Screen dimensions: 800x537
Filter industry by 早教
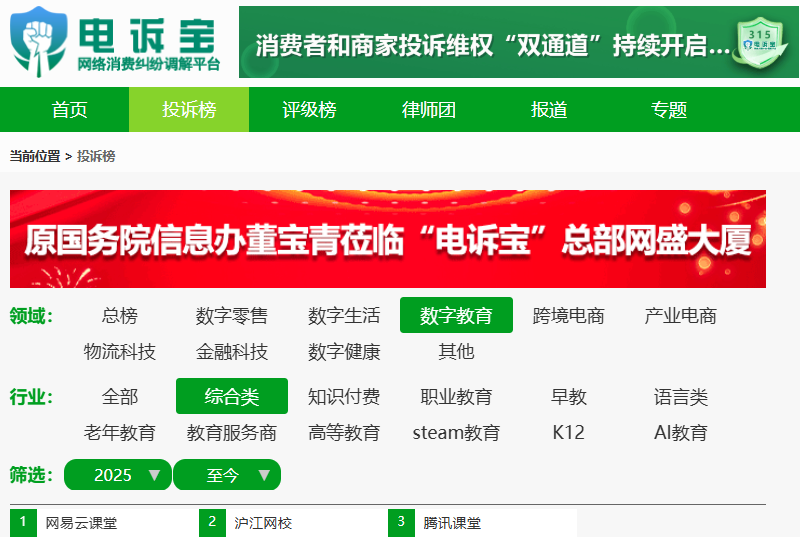click(568, 396)
